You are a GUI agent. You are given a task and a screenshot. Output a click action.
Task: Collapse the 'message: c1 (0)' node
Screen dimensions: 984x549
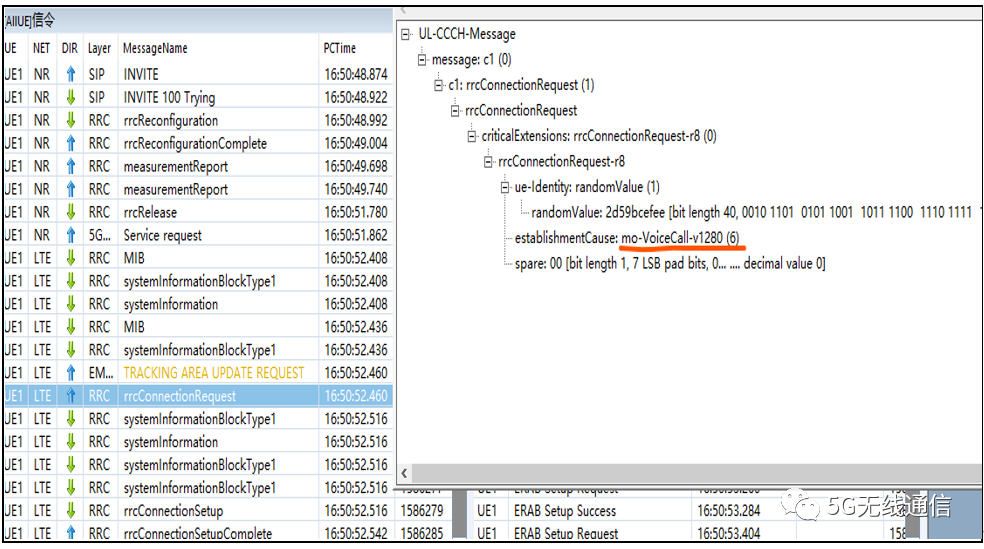pos(422,60)
